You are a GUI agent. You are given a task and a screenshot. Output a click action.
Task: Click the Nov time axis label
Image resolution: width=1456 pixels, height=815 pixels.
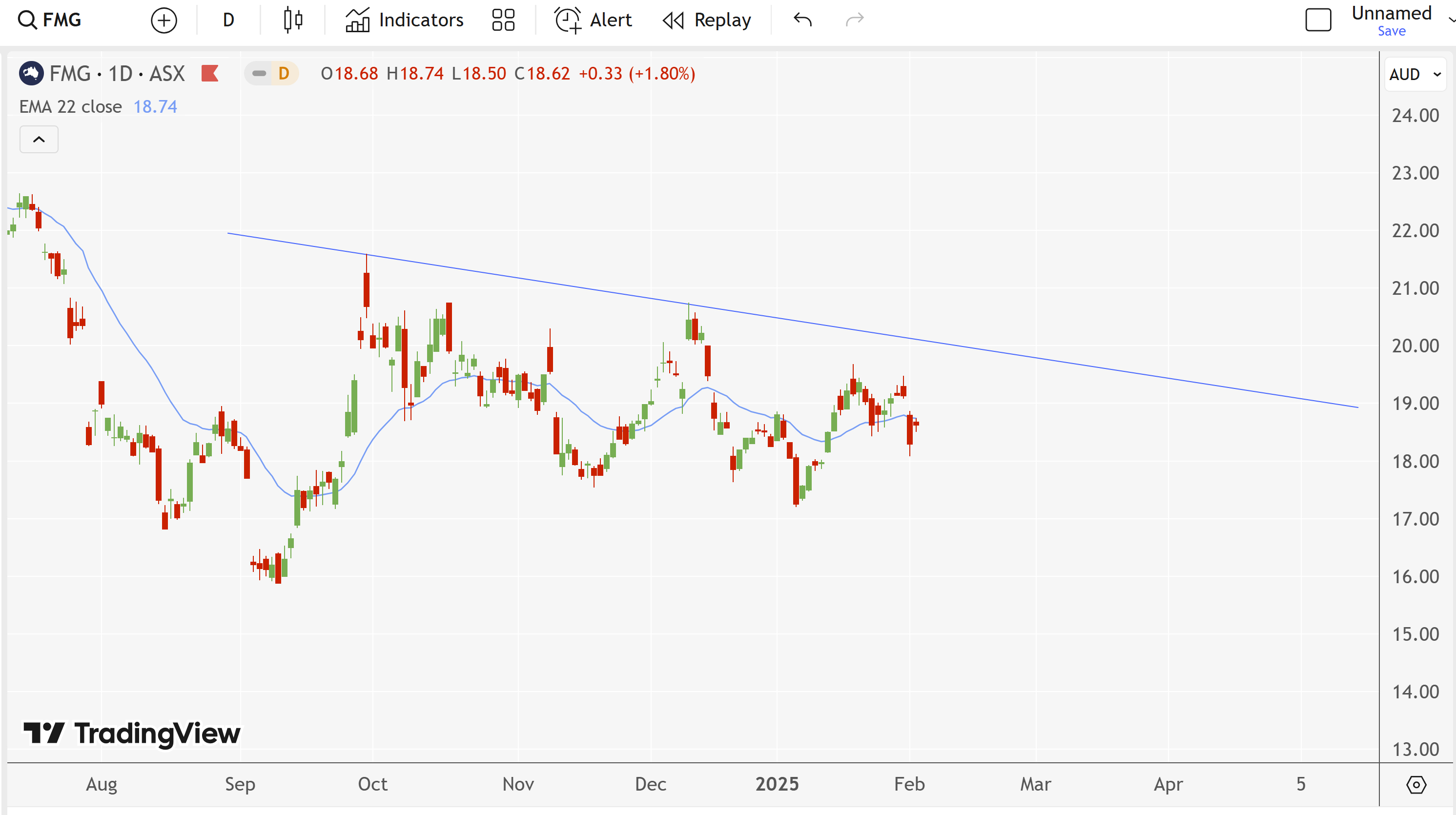coord(518,784)
